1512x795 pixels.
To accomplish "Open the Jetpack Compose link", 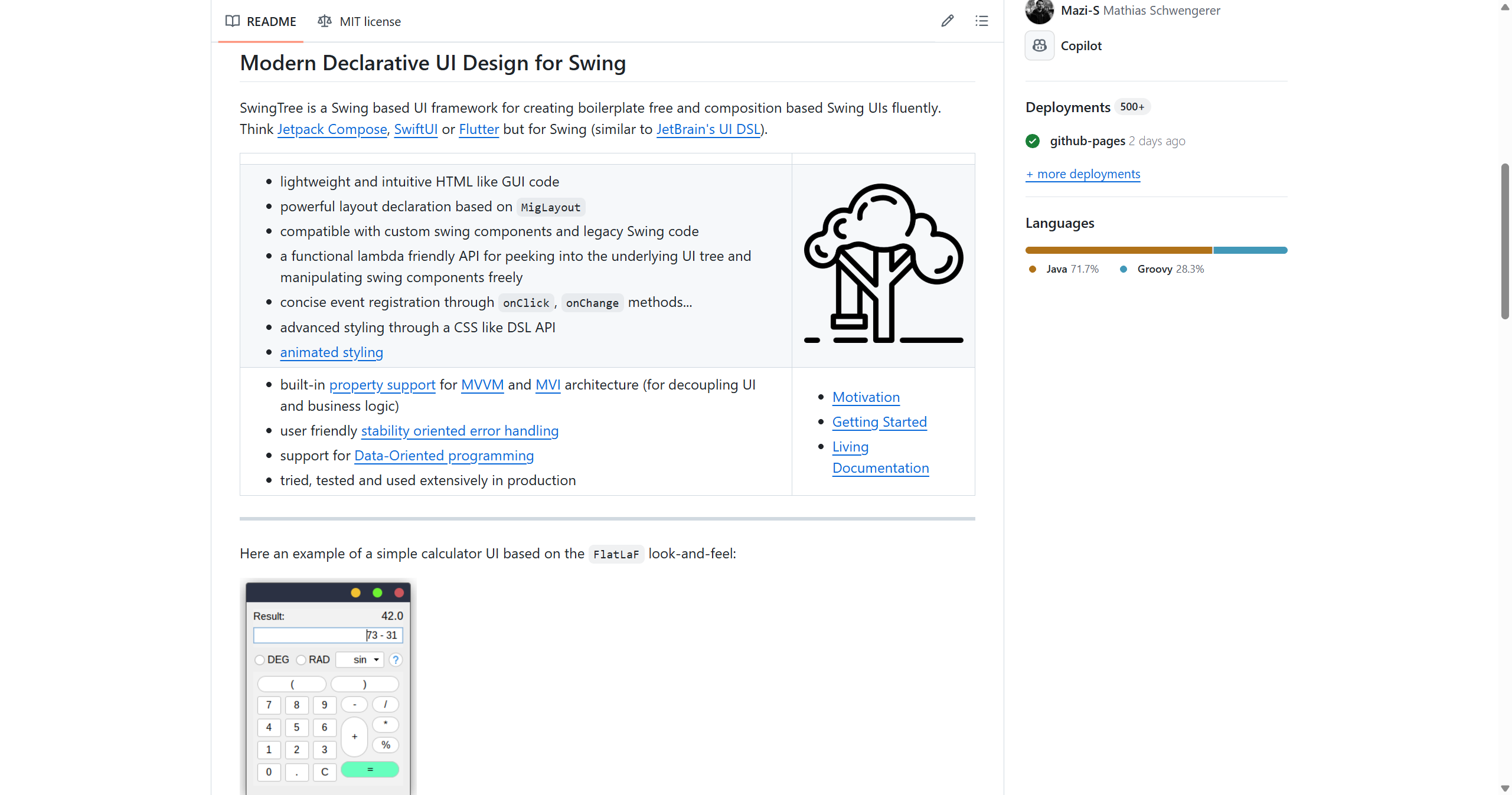I will pos(332,129).
